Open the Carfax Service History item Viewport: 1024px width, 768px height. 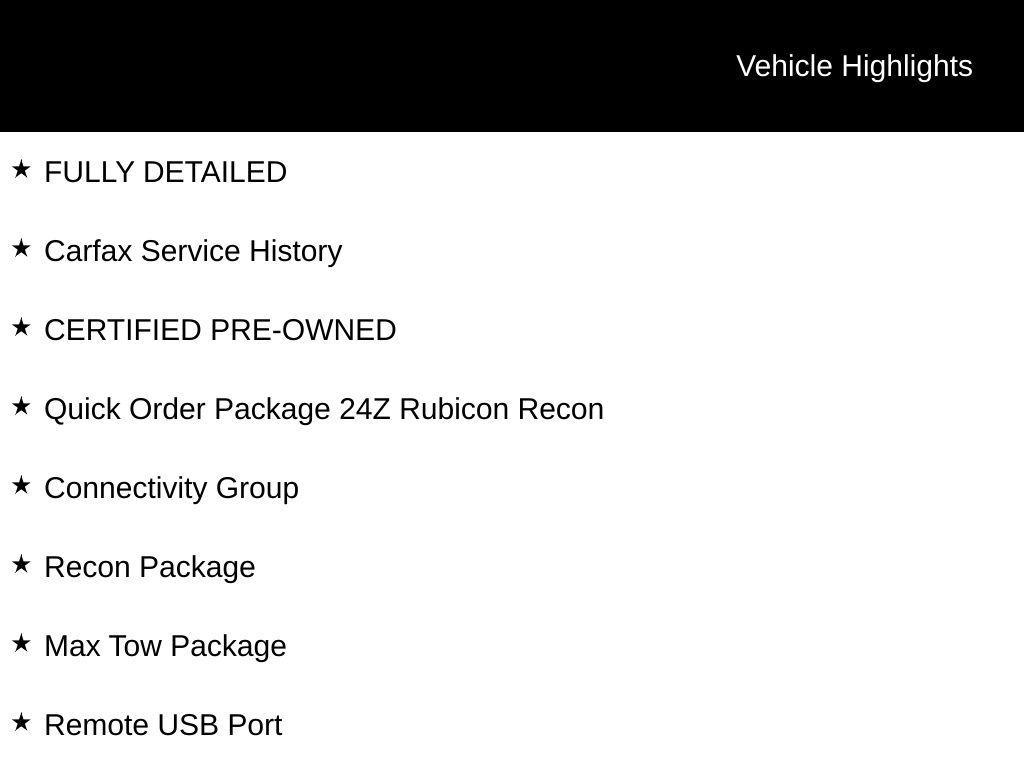[x=193, y=251]
